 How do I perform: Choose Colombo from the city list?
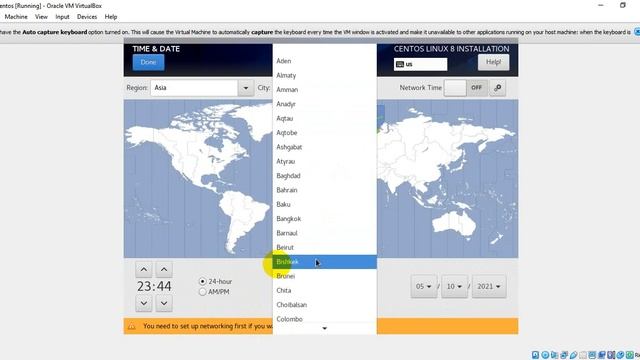point(324,319)
